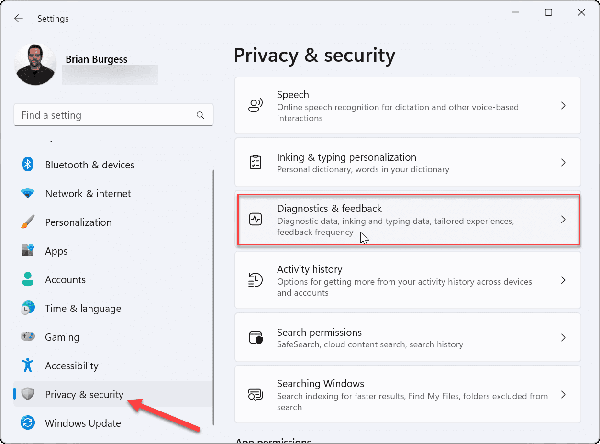Viewport: 600px width, 444px height.
Task: Expand the Activity history chevron
Action: 563,282
